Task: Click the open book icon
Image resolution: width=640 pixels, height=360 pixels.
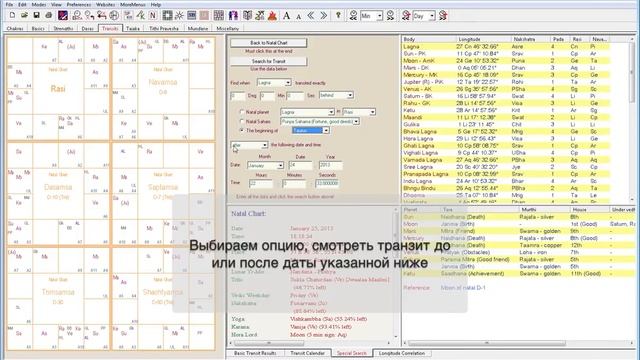Action: coord(247,16)
